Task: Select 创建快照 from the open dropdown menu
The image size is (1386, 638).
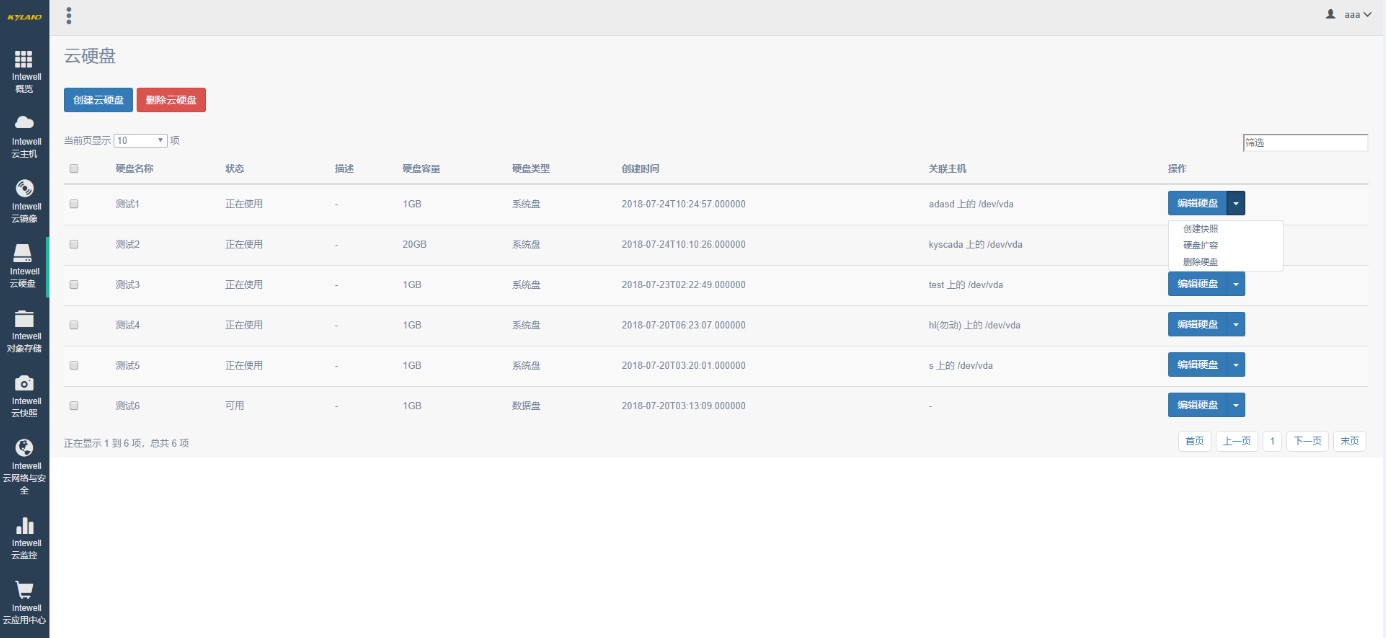Action: coord(1200,229)
